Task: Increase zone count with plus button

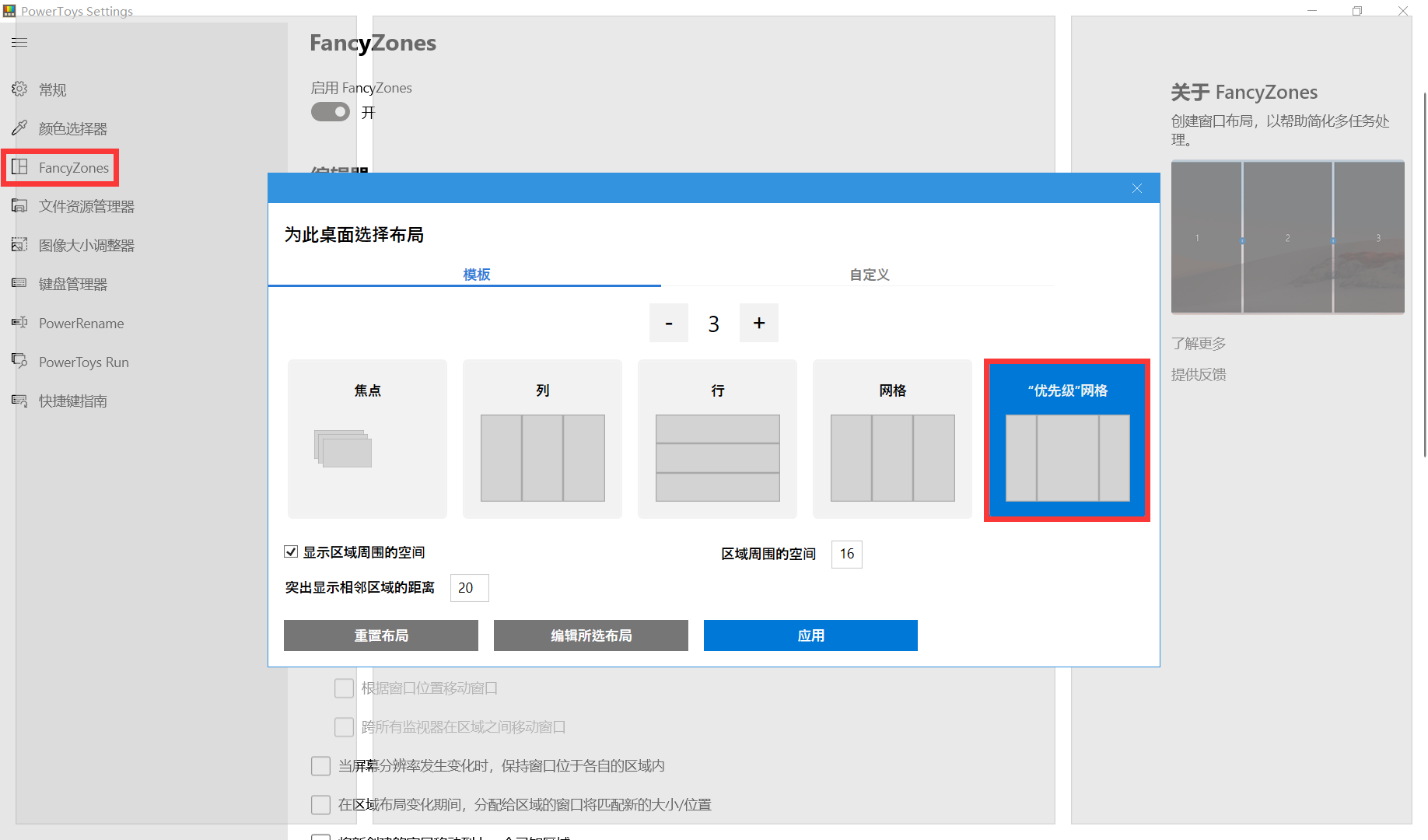Action: coord(759,323)
